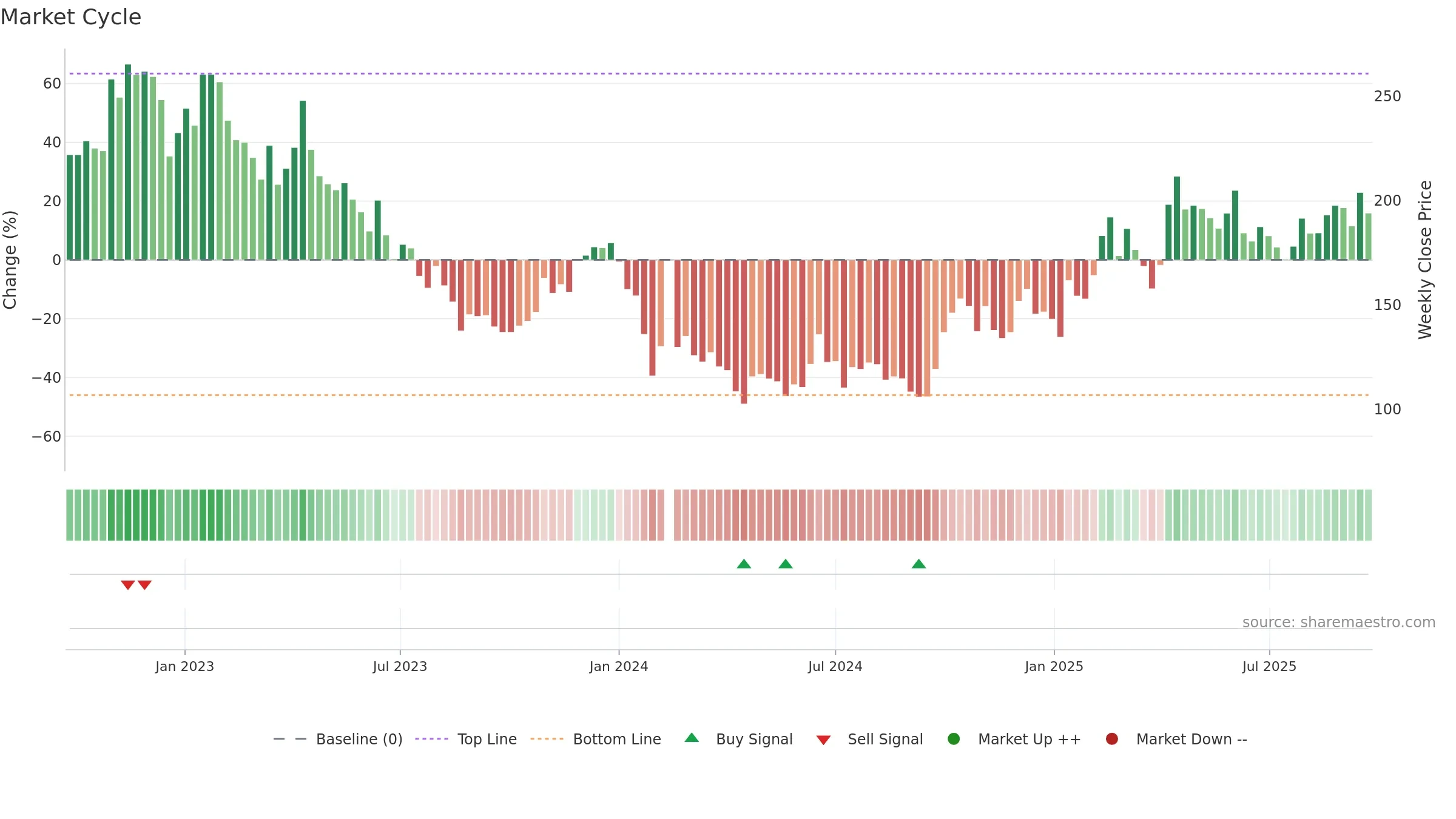Click the purple dotted top line on chart
This screenshot has height=819, width=1456.
pos(719,73)
